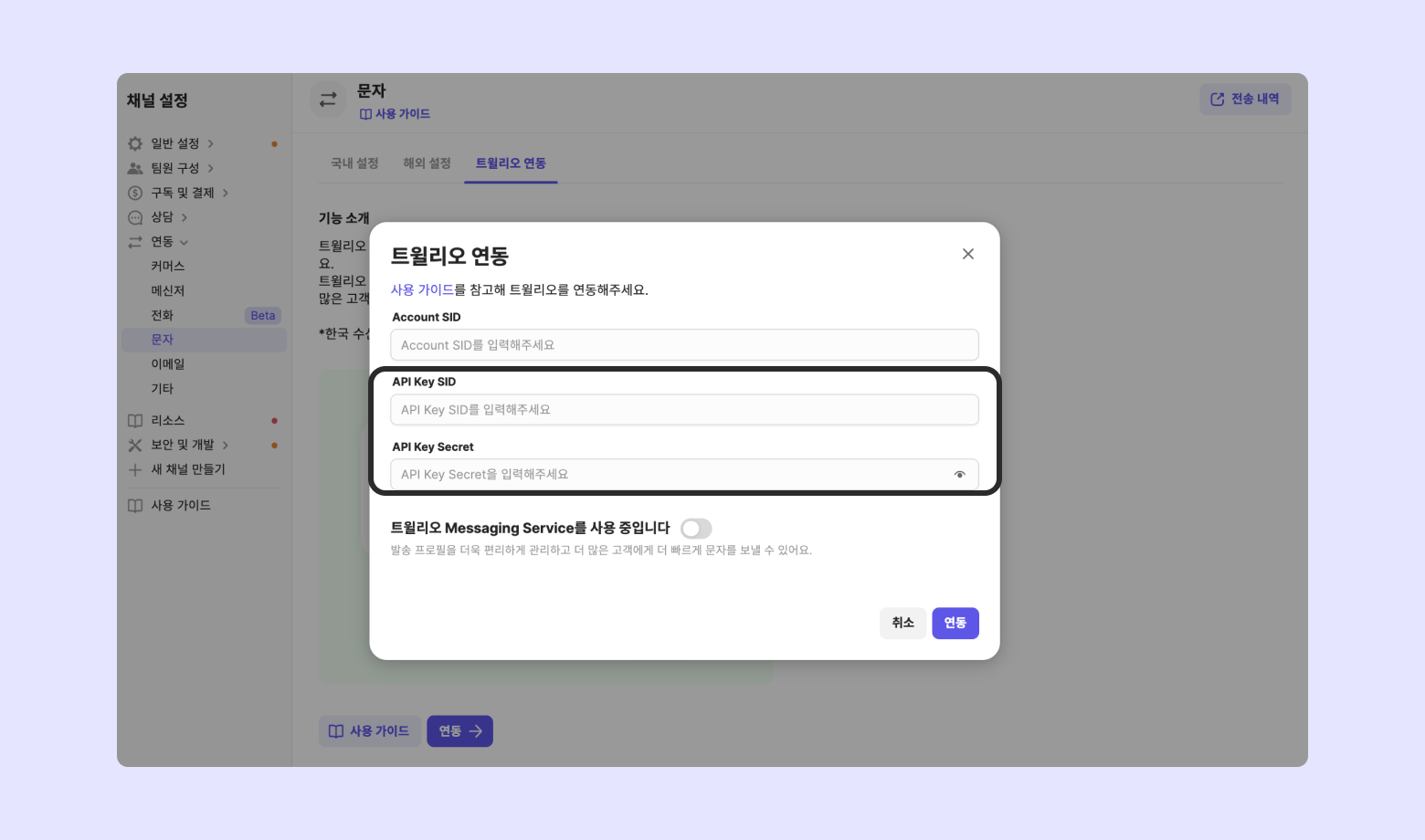Open 리소스 label in sidebar

[168, 421]
